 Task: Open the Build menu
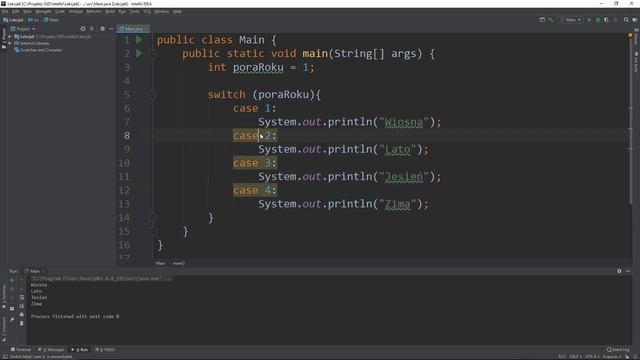pyautogui.click(x=110, y=11)
